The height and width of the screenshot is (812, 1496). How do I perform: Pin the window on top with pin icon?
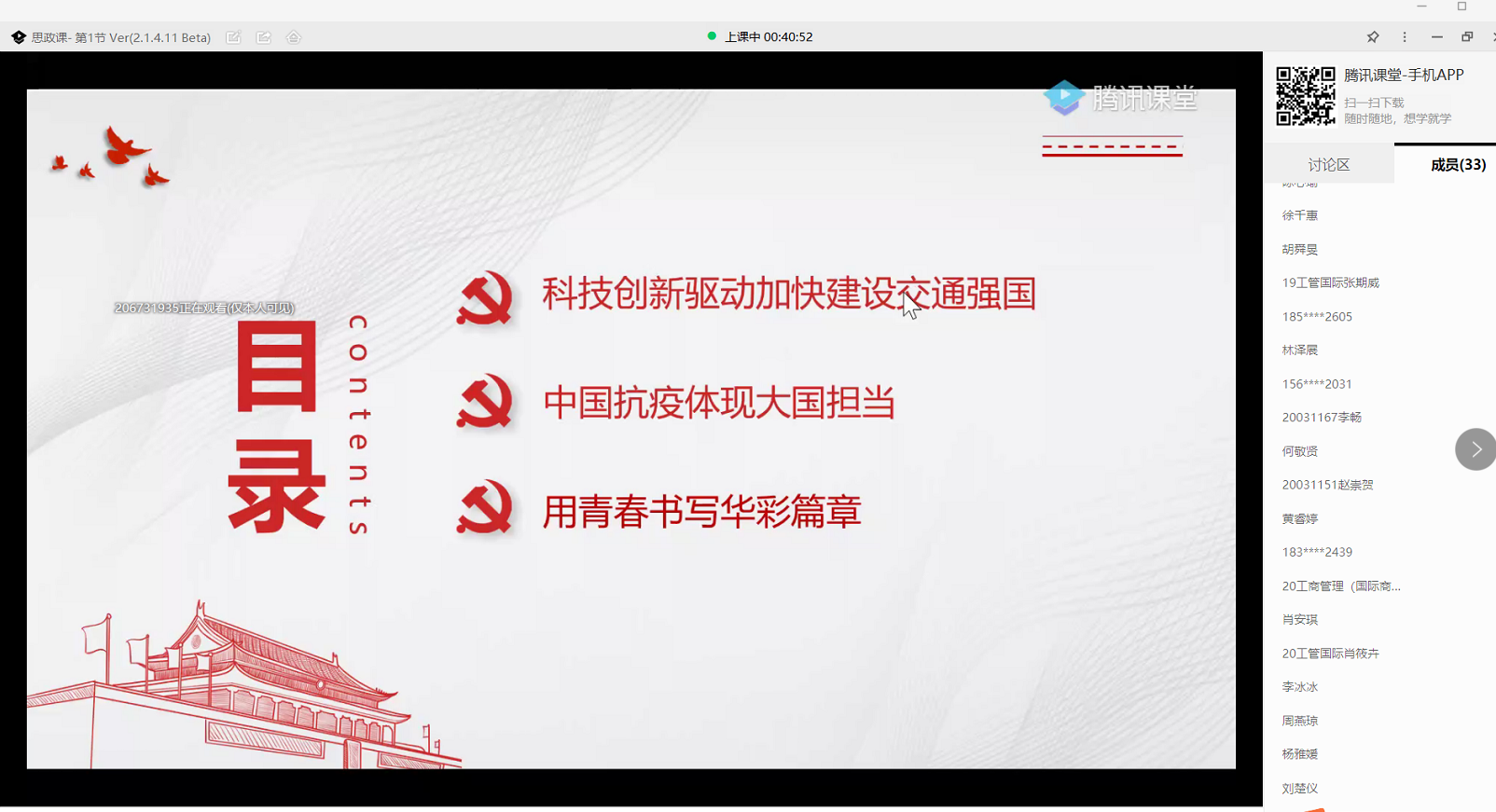(x=1373, y=37)
